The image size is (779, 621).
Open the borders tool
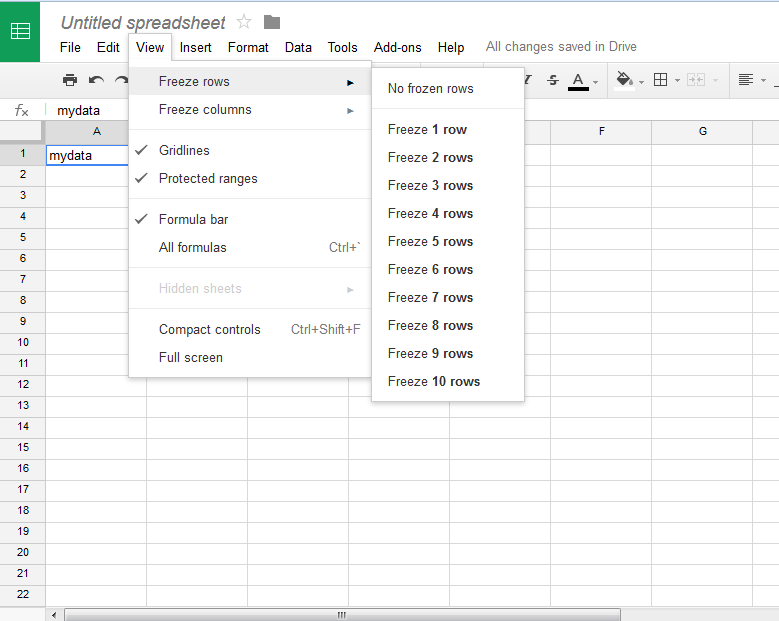pos(660,80)
